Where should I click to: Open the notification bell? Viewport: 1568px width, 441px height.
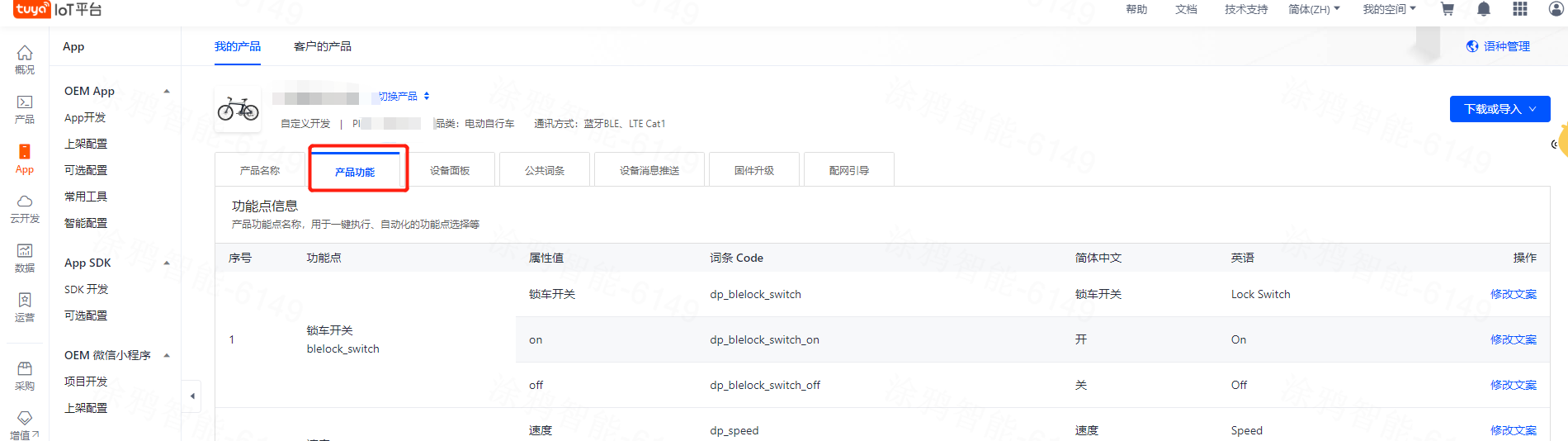[1483, 9]
